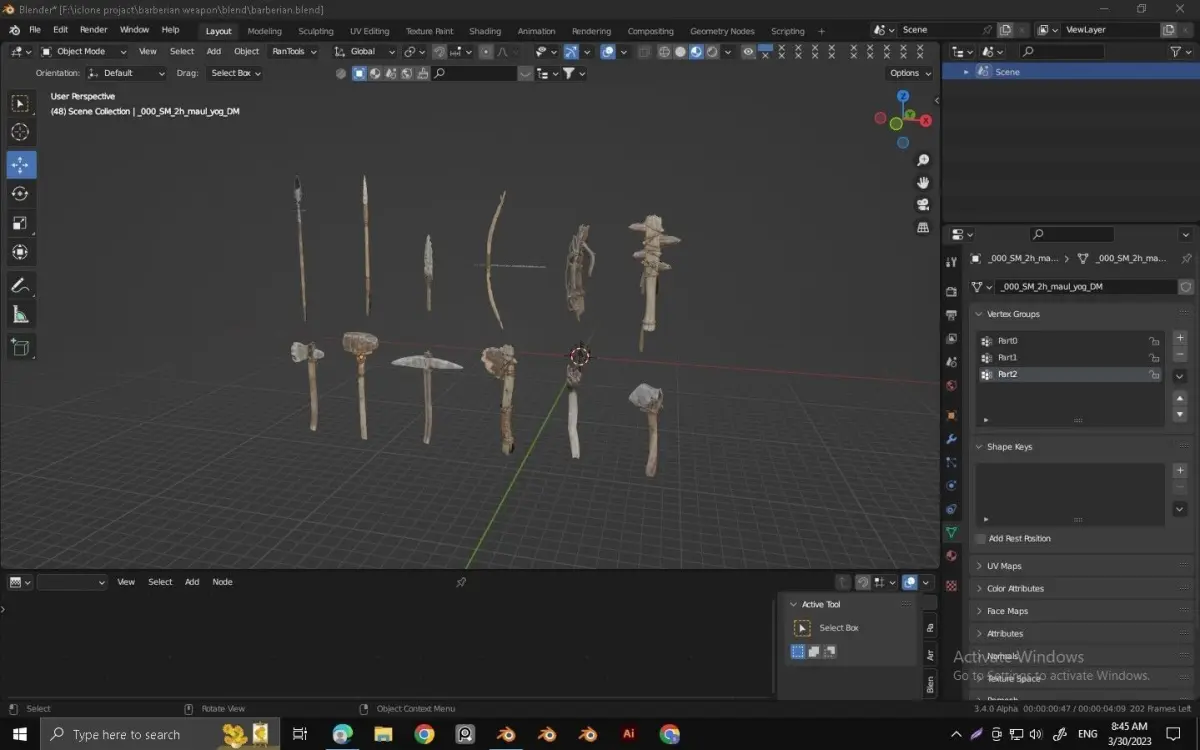
Task: Toggle show gizmo button in header
Action: pyautogui.click(x=570, y=52)
